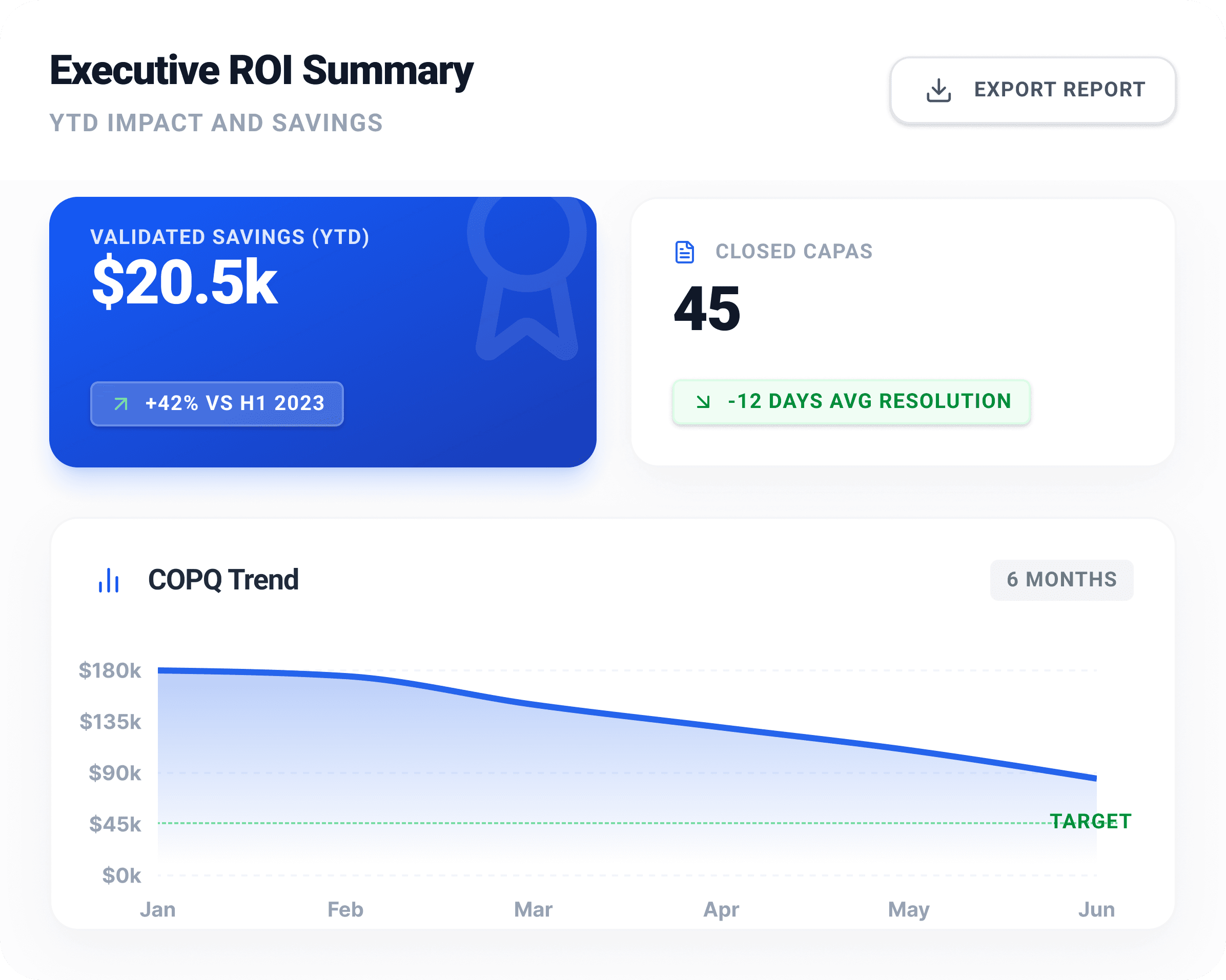Click the Apr label on chart axis
1226x980 pixels.
[721, 910]
